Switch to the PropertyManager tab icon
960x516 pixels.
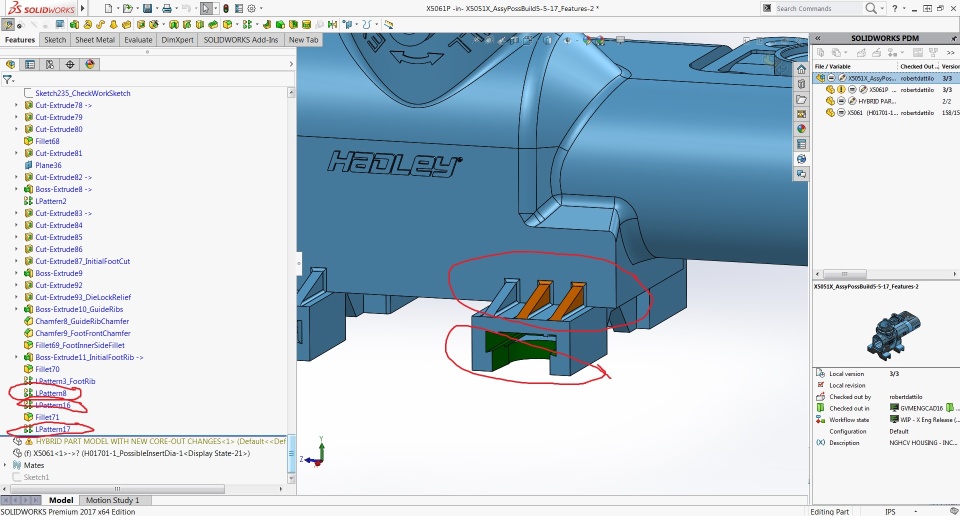click(x=30, y=64)
